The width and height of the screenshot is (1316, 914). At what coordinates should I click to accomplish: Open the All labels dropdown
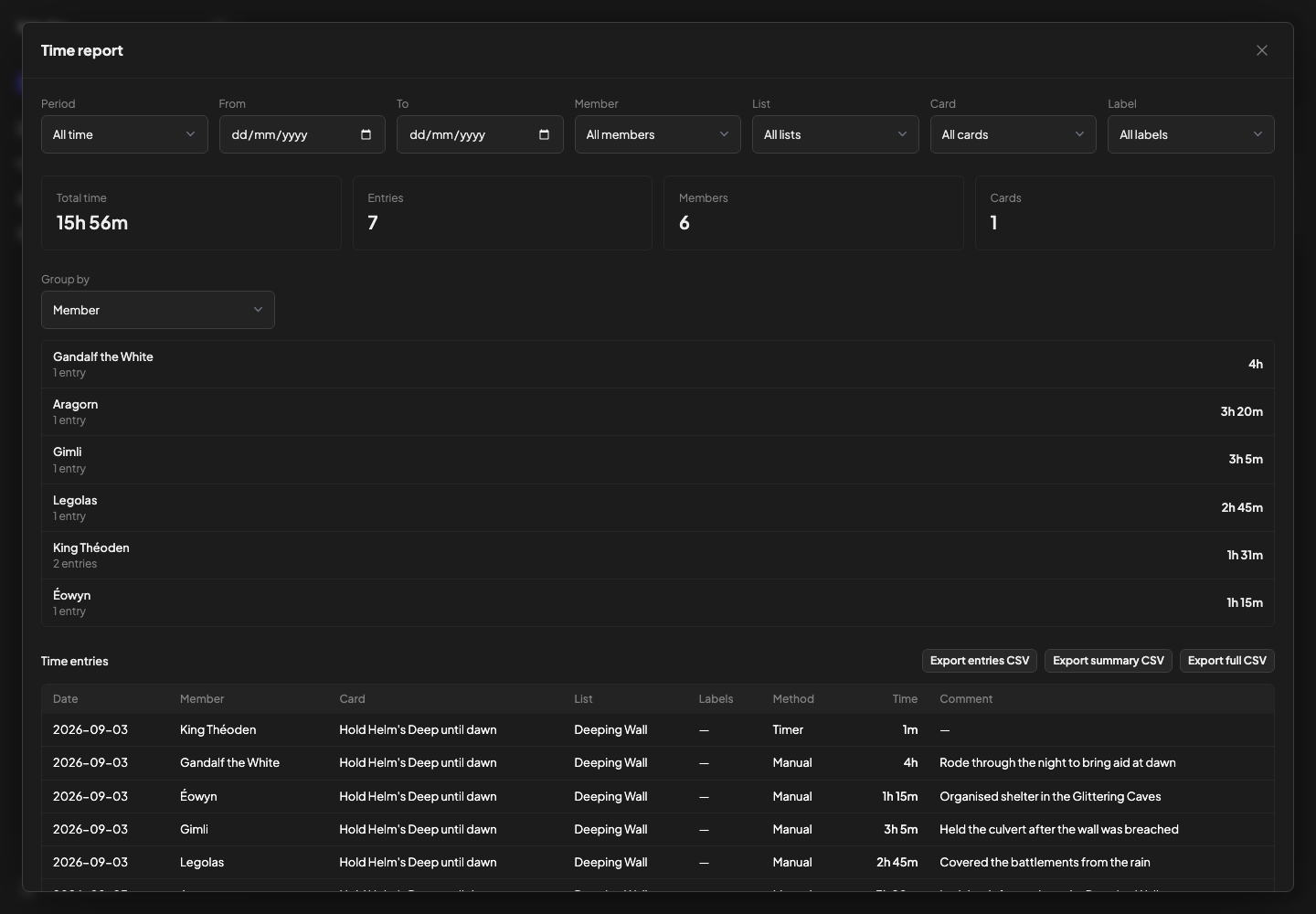(x=1191, y=134)
